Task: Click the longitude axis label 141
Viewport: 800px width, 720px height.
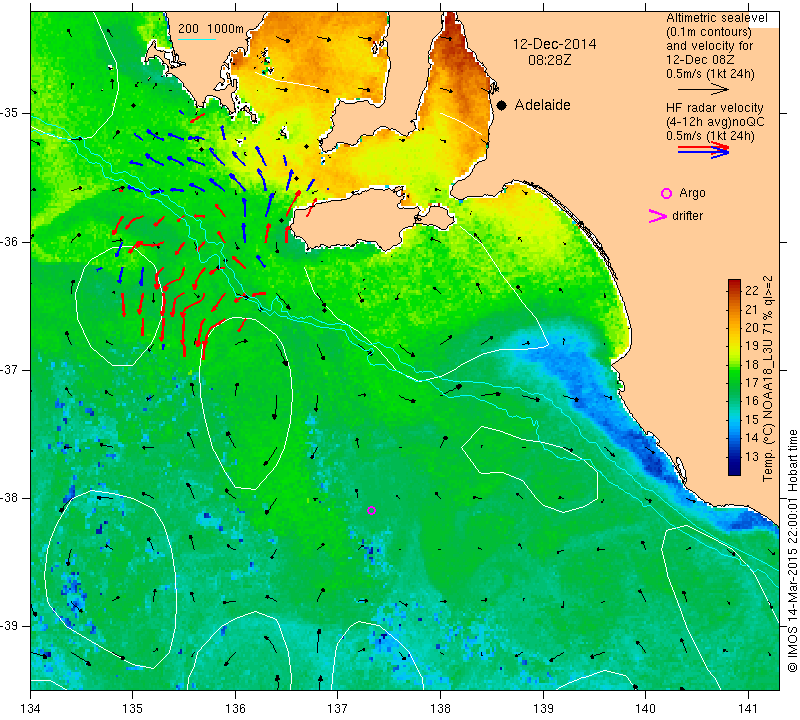Action: pos(748,709)
